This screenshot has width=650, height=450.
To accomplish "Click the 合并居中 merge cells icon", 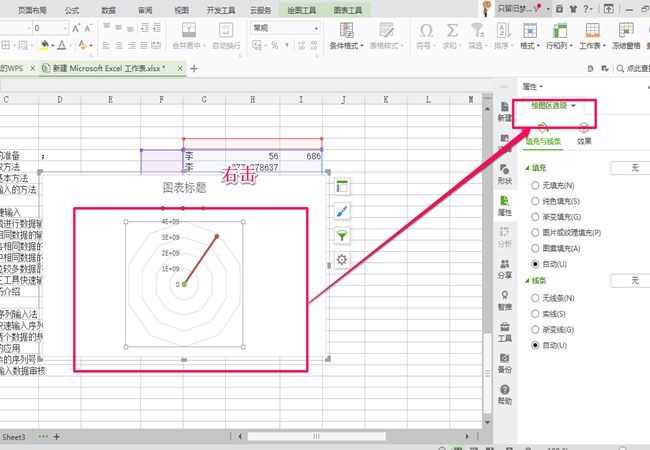I will pyautogui.click(x=189, y=30).
